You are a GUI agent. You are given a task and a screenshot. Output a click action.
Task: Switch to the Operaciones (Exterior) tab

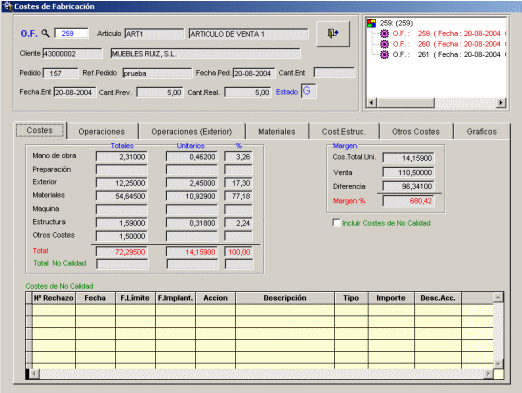192,132
